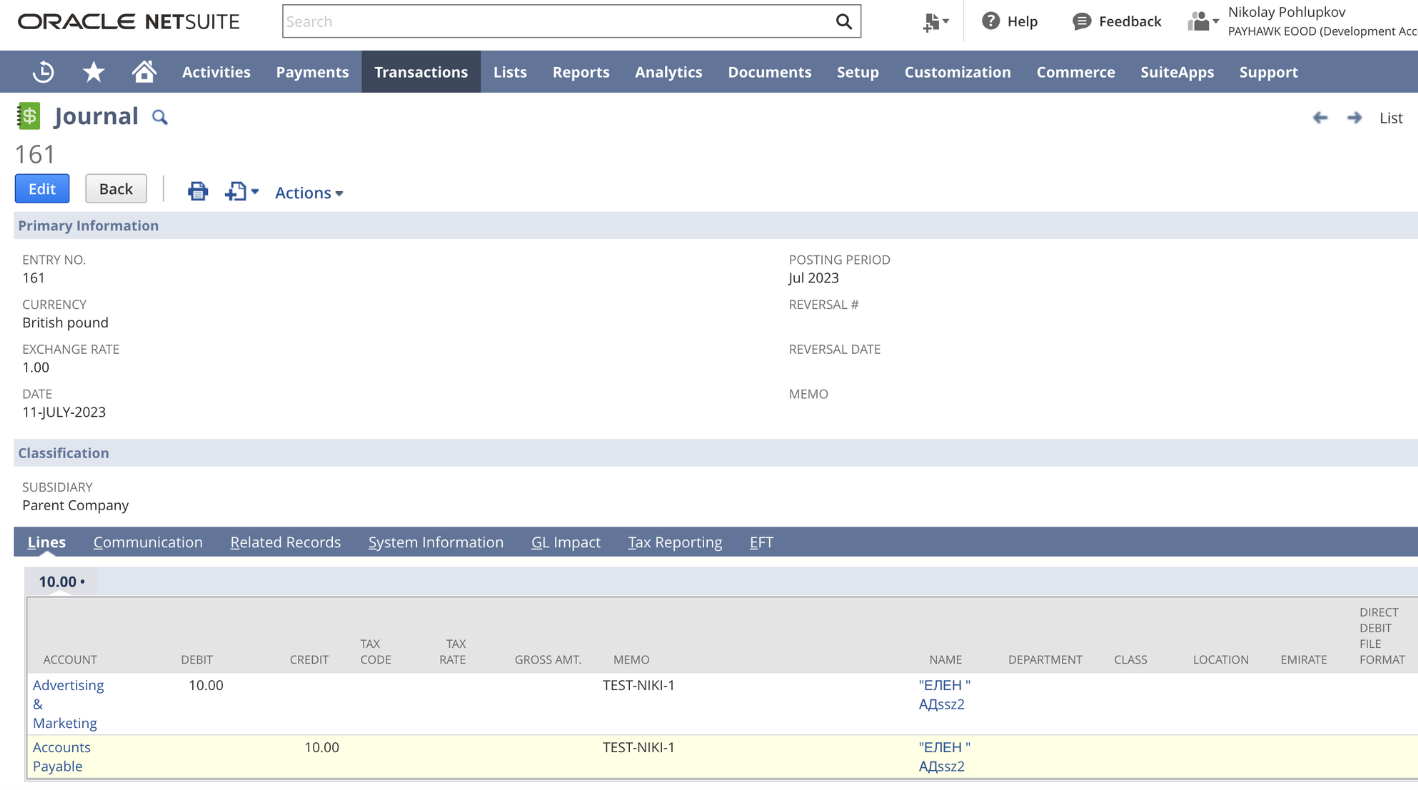The width and height of the screenshot is (1418, 790).
Task: Open the Customization menu
Action: [x=957, y=72]
